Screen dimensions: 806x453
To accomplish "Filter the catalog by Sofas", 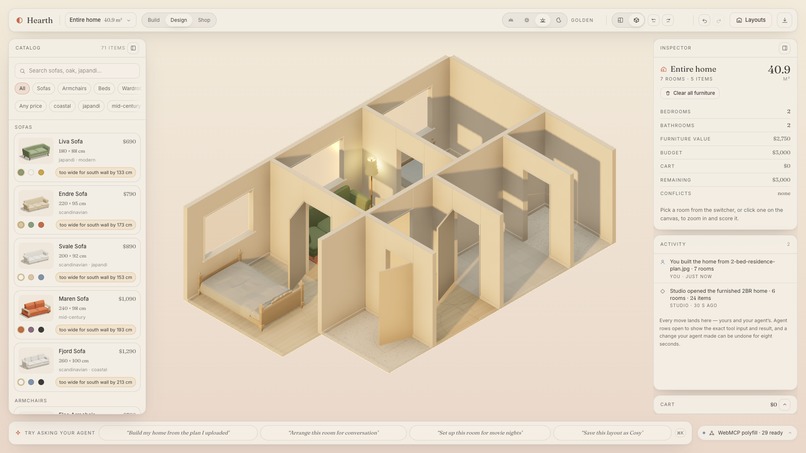I will [44, 88].
